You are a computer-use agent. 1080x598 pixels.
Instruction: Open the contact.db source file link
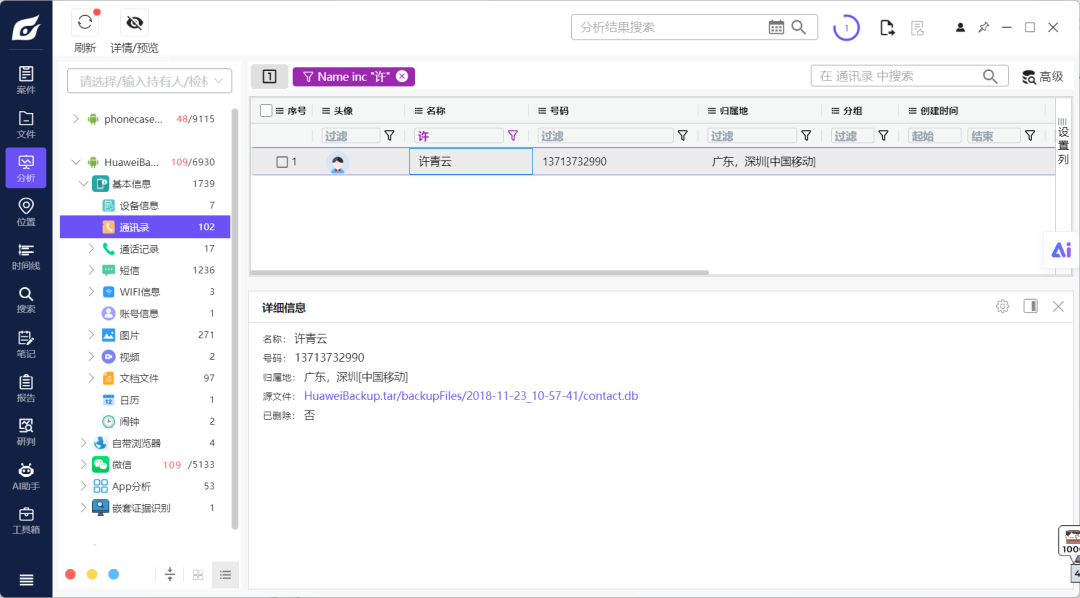pos(471,396)
